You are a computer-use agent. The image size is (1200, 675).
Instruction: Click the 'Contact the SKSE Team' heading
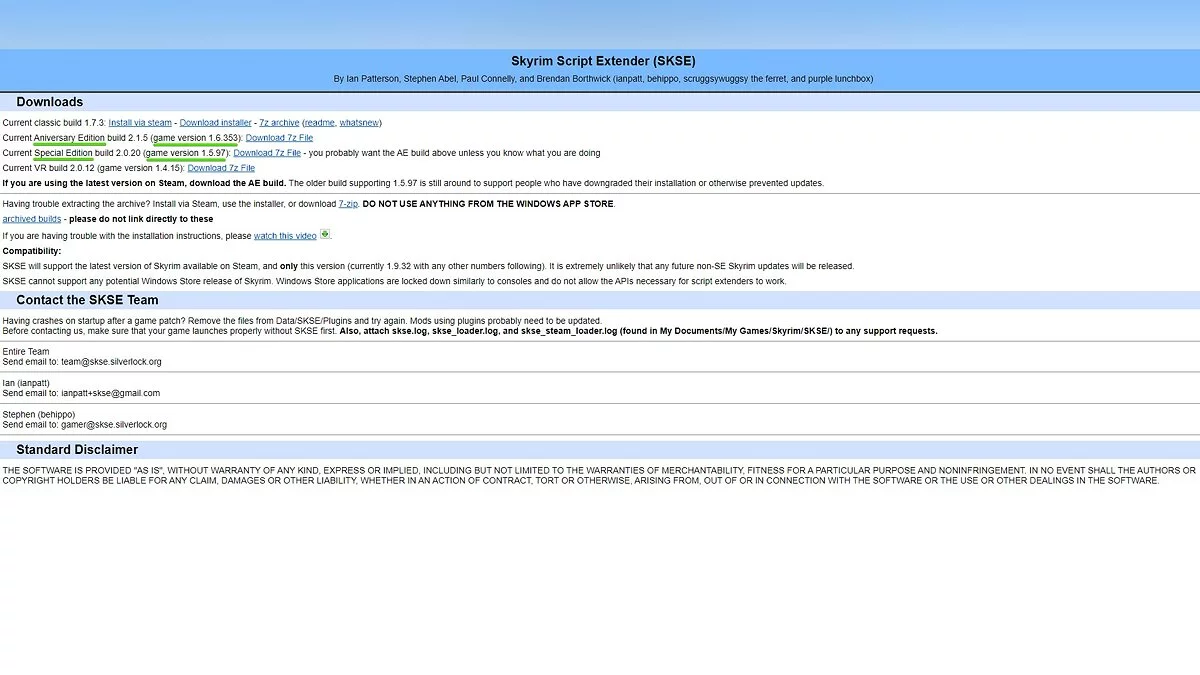tap(87, 300)
